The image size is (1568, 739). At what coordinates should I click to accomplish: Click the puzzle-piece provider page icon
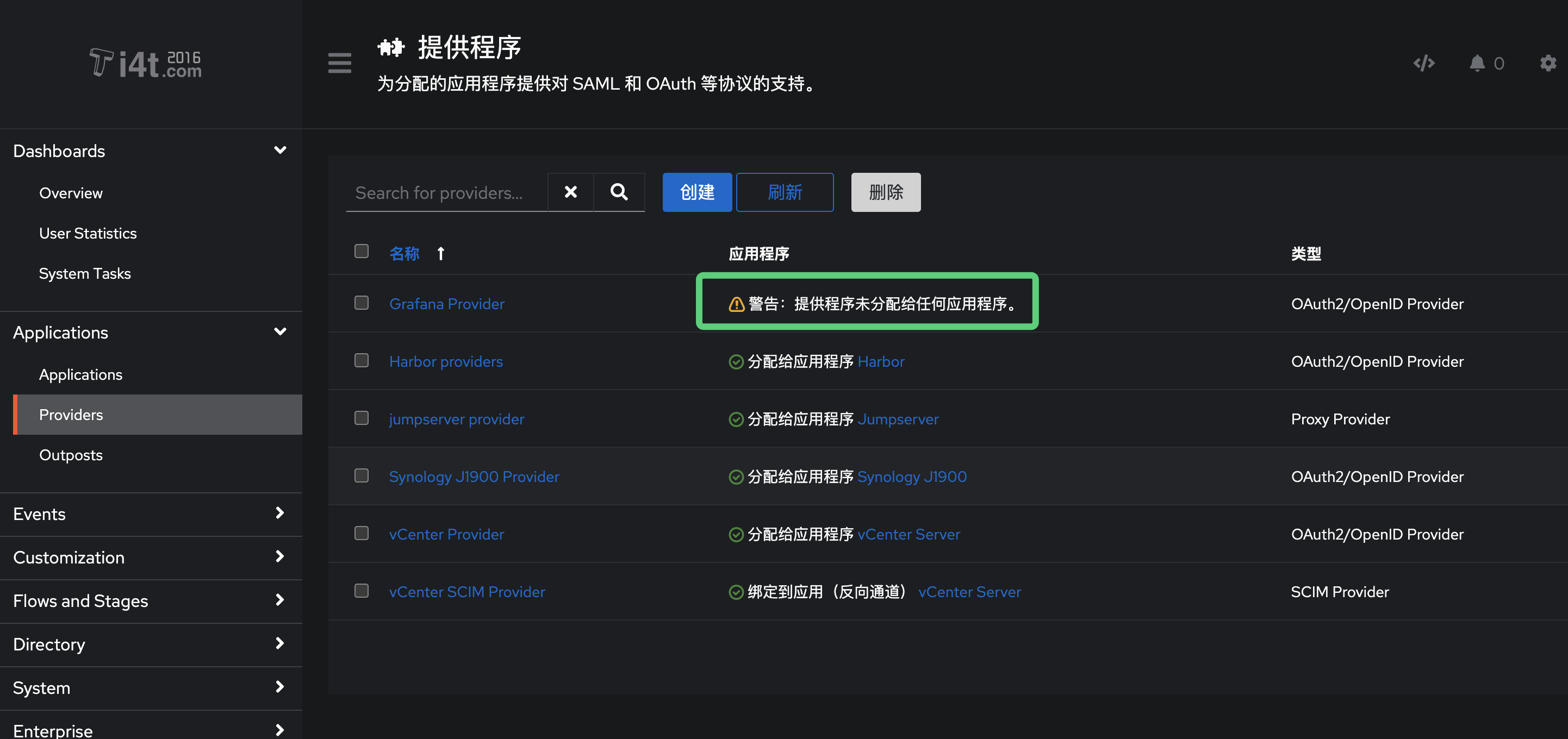[390, 47]
